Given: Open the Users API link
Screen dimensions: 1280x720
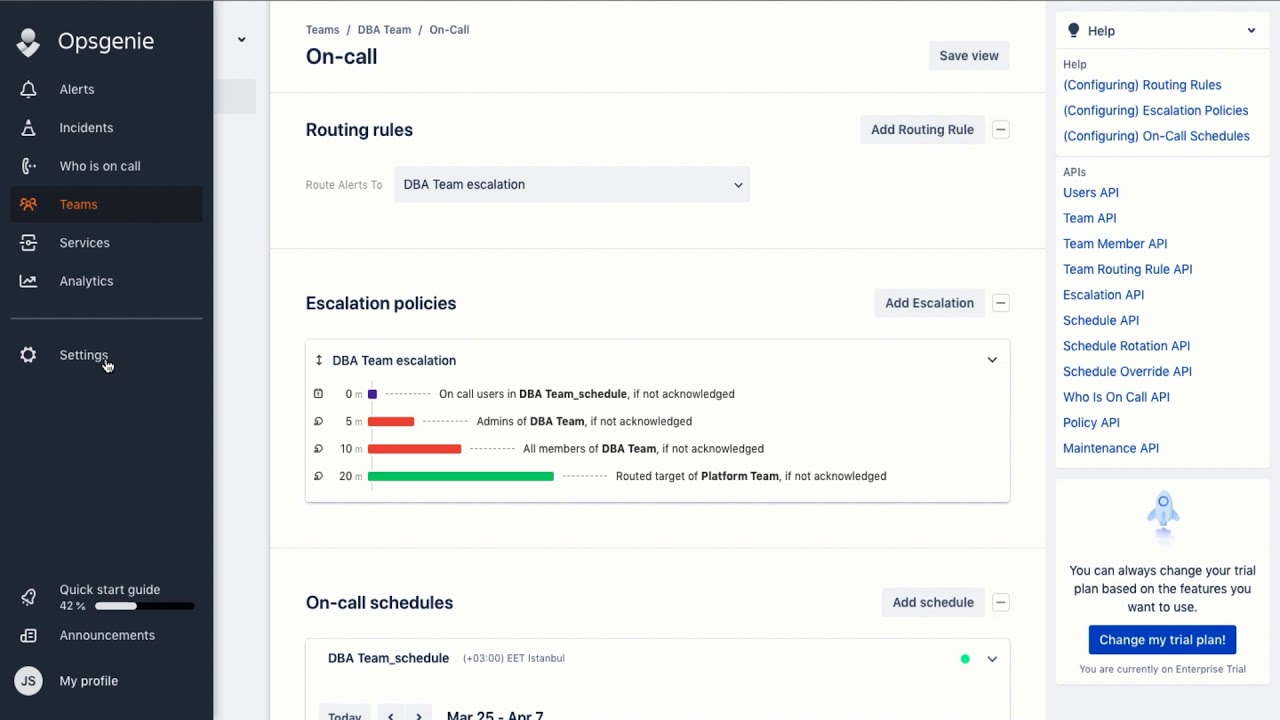Looking at the screenshot, I should (1091, 193).
